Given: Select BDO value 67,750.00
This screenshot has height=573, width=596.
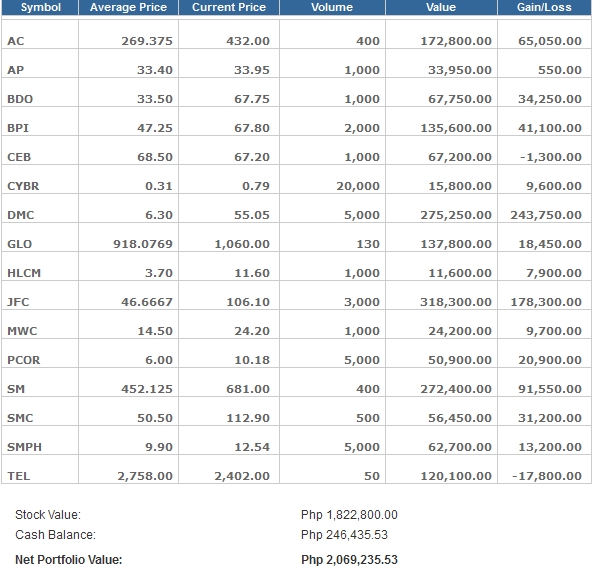Looking at the screenshot, I should (x=460, y=99).
